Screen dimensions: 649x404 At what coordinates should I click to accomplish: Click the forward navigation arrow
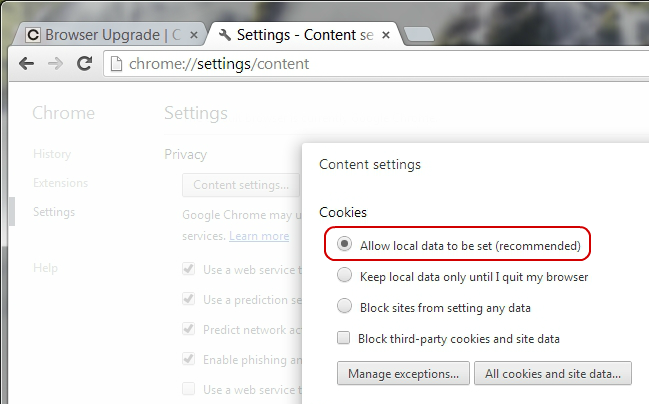pos(55,63)
